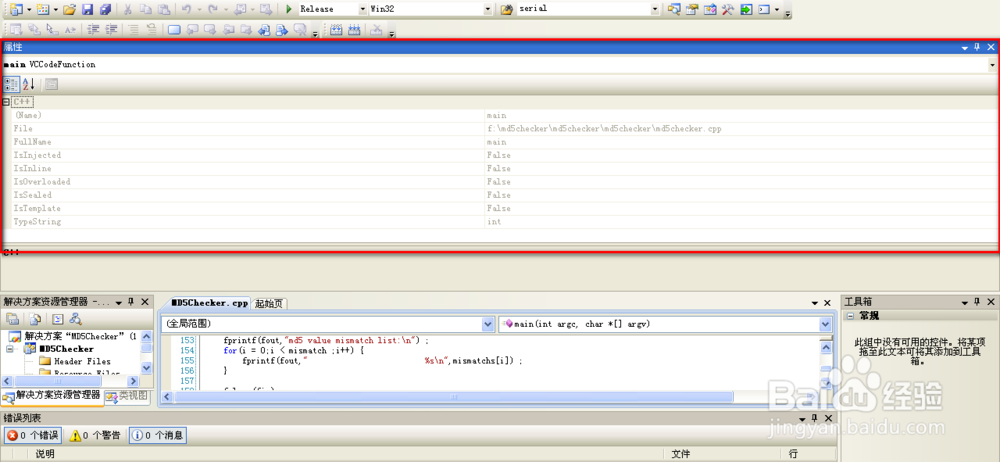This screenshot has width=1000, height=462.
Task: Switch to the MD5Checker.cpp editor tab
Action: point(210,303)
